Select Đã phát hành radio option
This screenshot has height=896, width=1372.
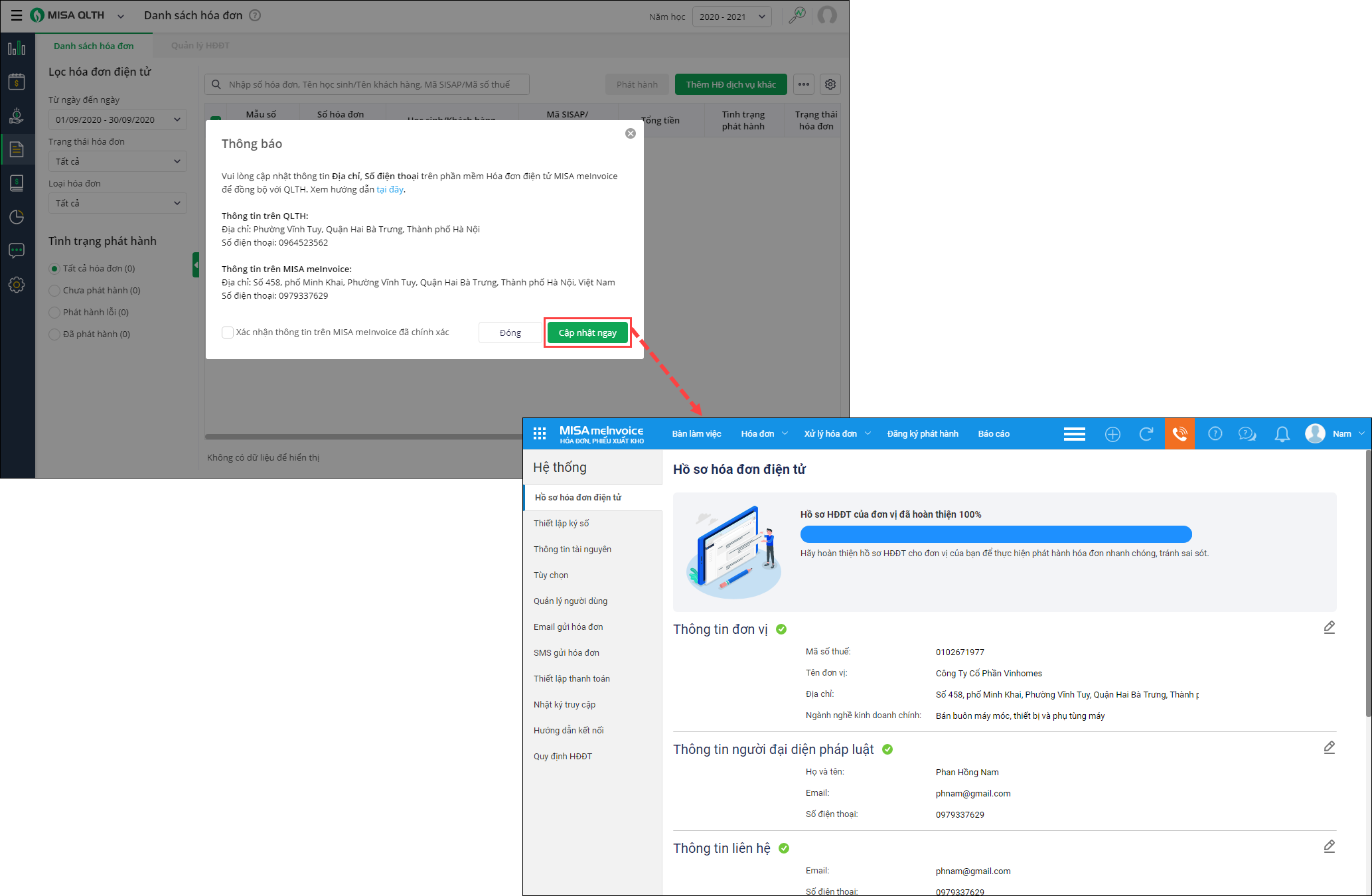click(55, 335)
